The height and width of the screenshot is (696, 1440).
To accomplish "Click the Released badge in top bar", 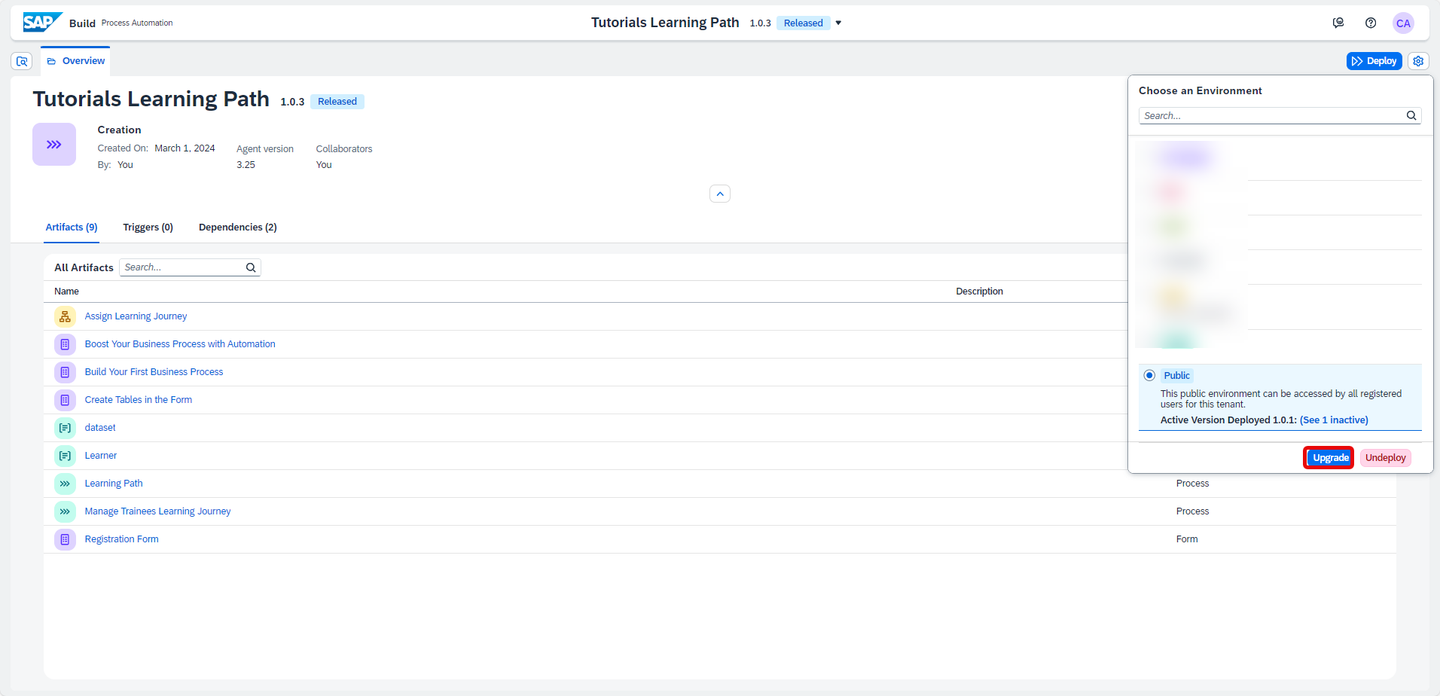I will click(x=803, y=23).
